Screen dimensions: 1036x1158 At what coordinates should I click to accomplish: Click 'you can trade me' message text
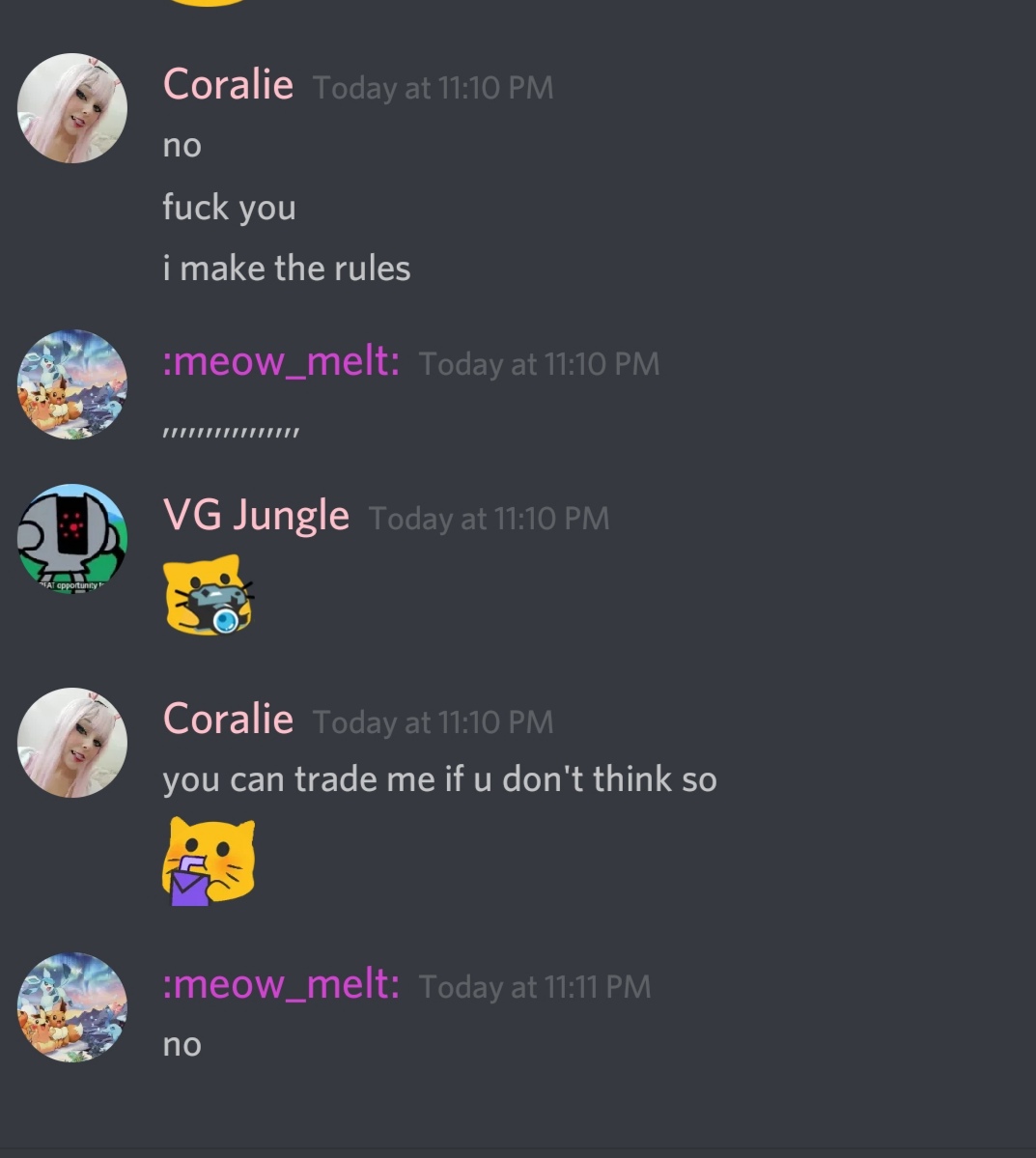click(x=439, y=779)
